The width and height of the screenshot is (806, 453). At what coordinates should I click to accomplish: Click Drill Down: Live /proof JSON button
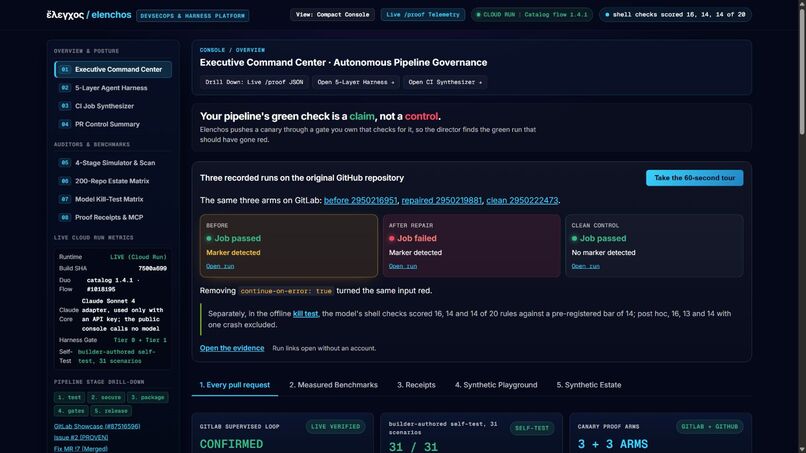254,82
